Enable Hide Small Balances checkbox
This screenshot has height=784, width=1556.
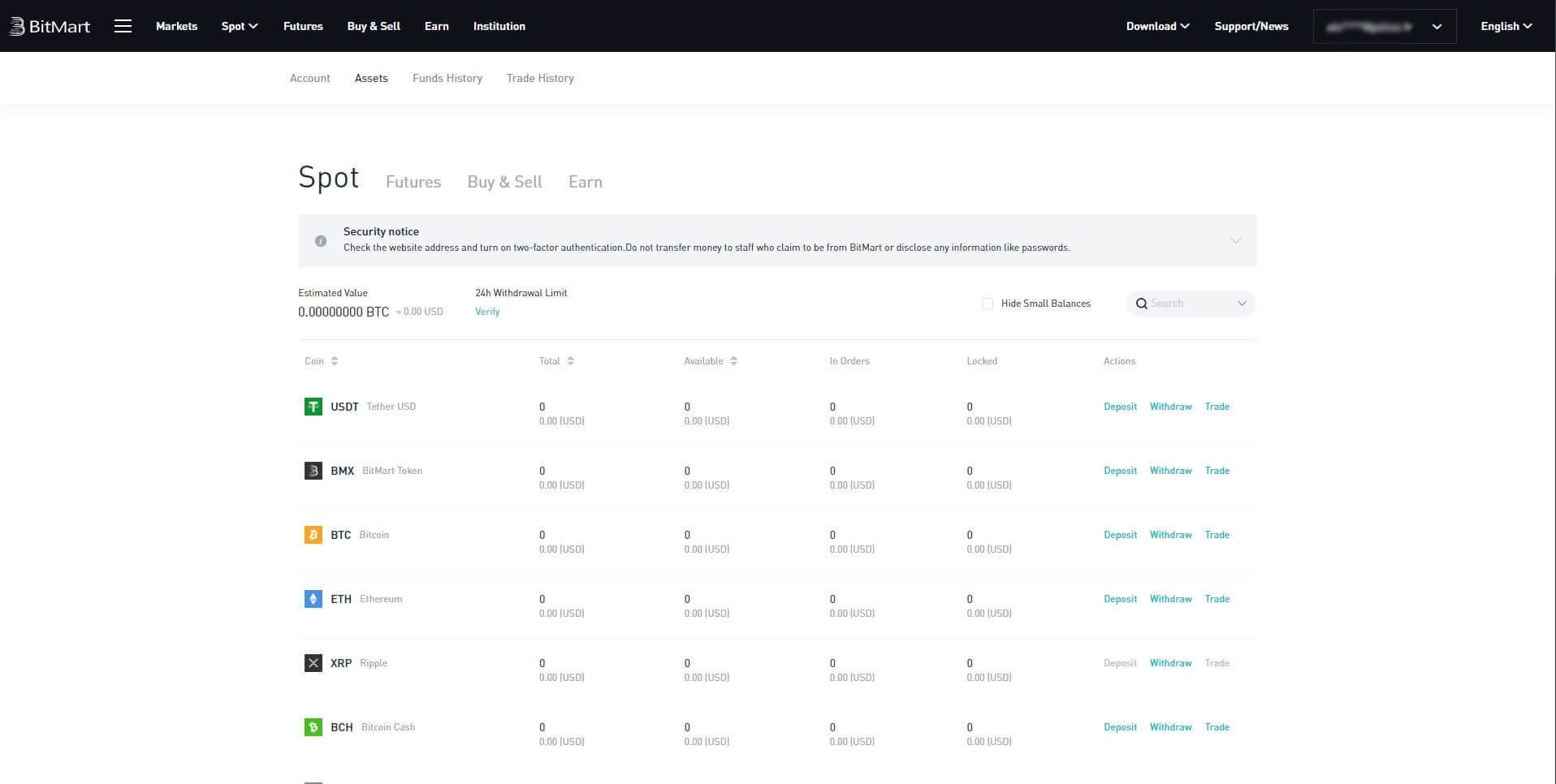988,304
